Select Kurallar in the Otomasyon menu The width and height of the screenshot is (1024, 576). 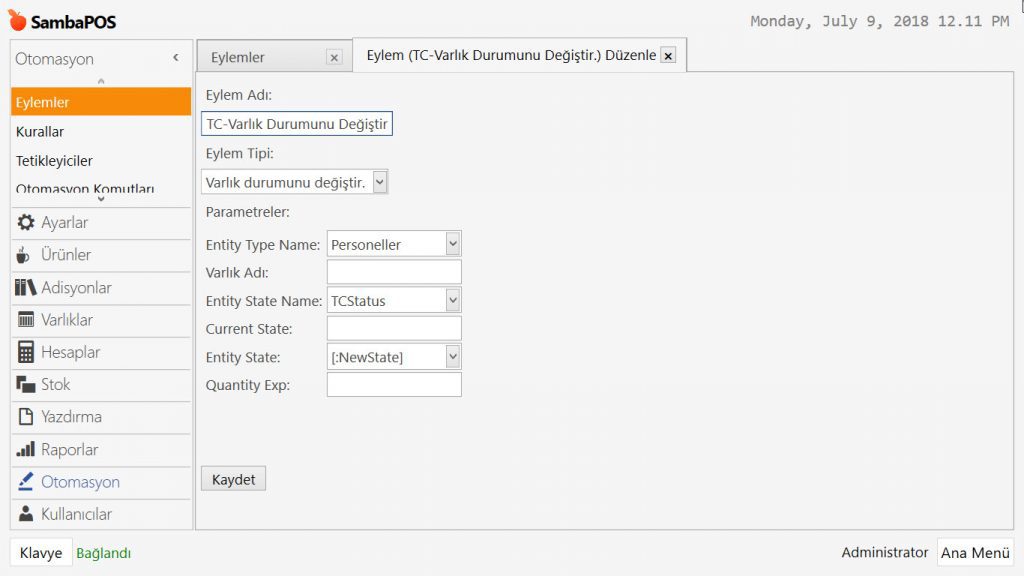[x=40, y=132]
